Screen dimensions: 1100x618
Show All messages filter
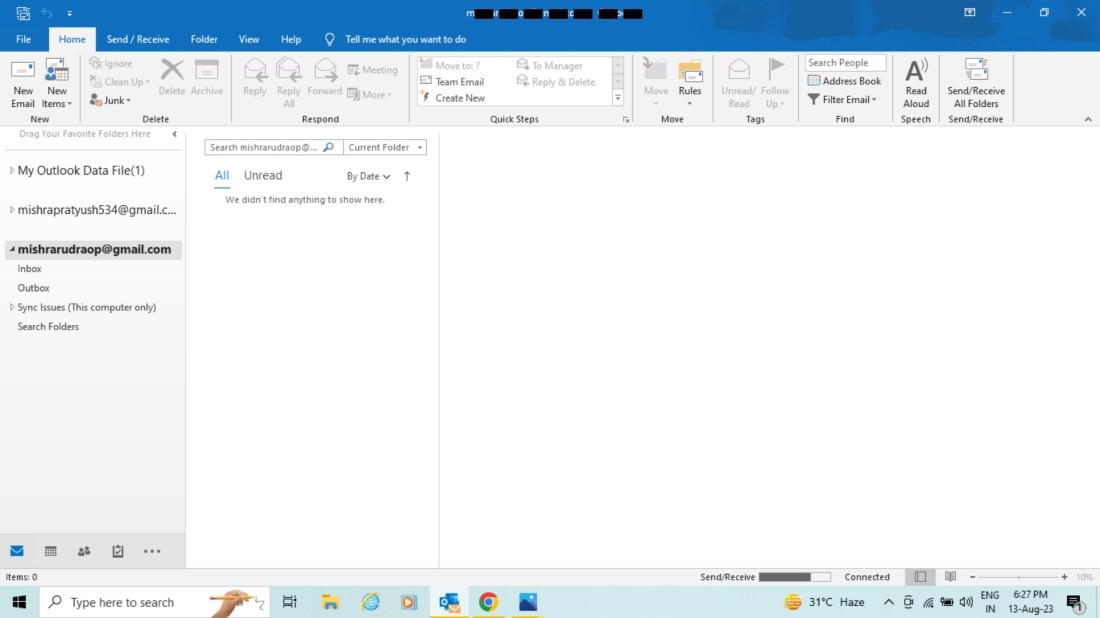pyautogui.click(x=222, y=175)
